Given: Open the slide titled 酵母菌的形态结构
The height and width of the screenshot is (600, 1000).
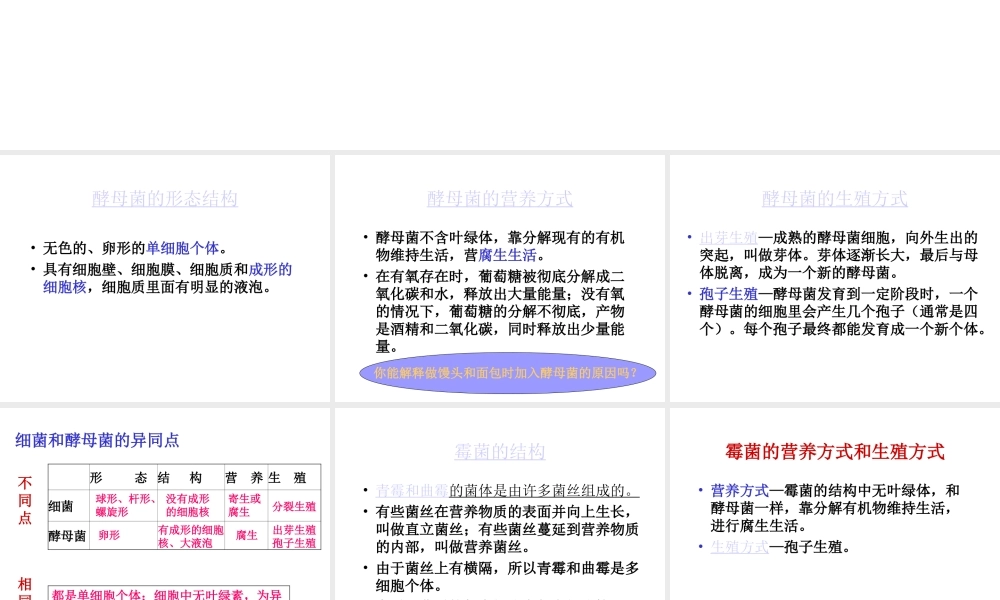Looking at the screenshot, I should pyautogui.click(x=165, y=198).
